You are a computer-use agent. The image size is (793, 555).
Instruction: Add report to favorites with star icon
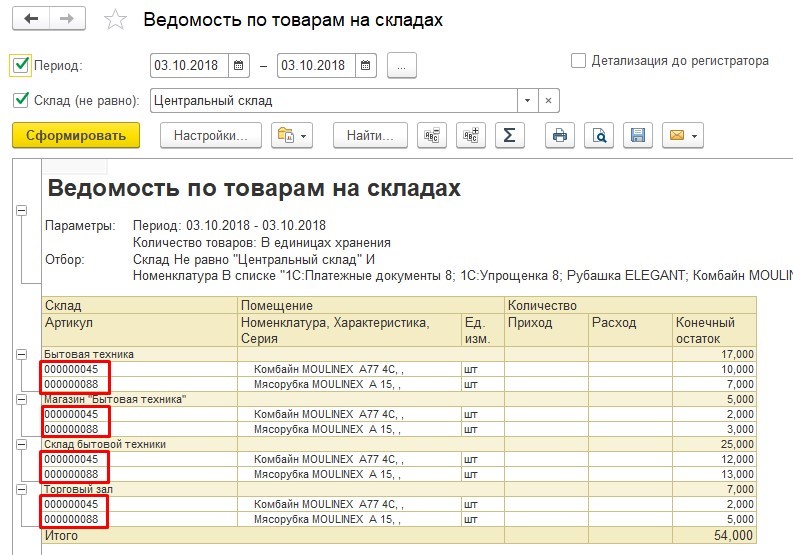(115, 20)
